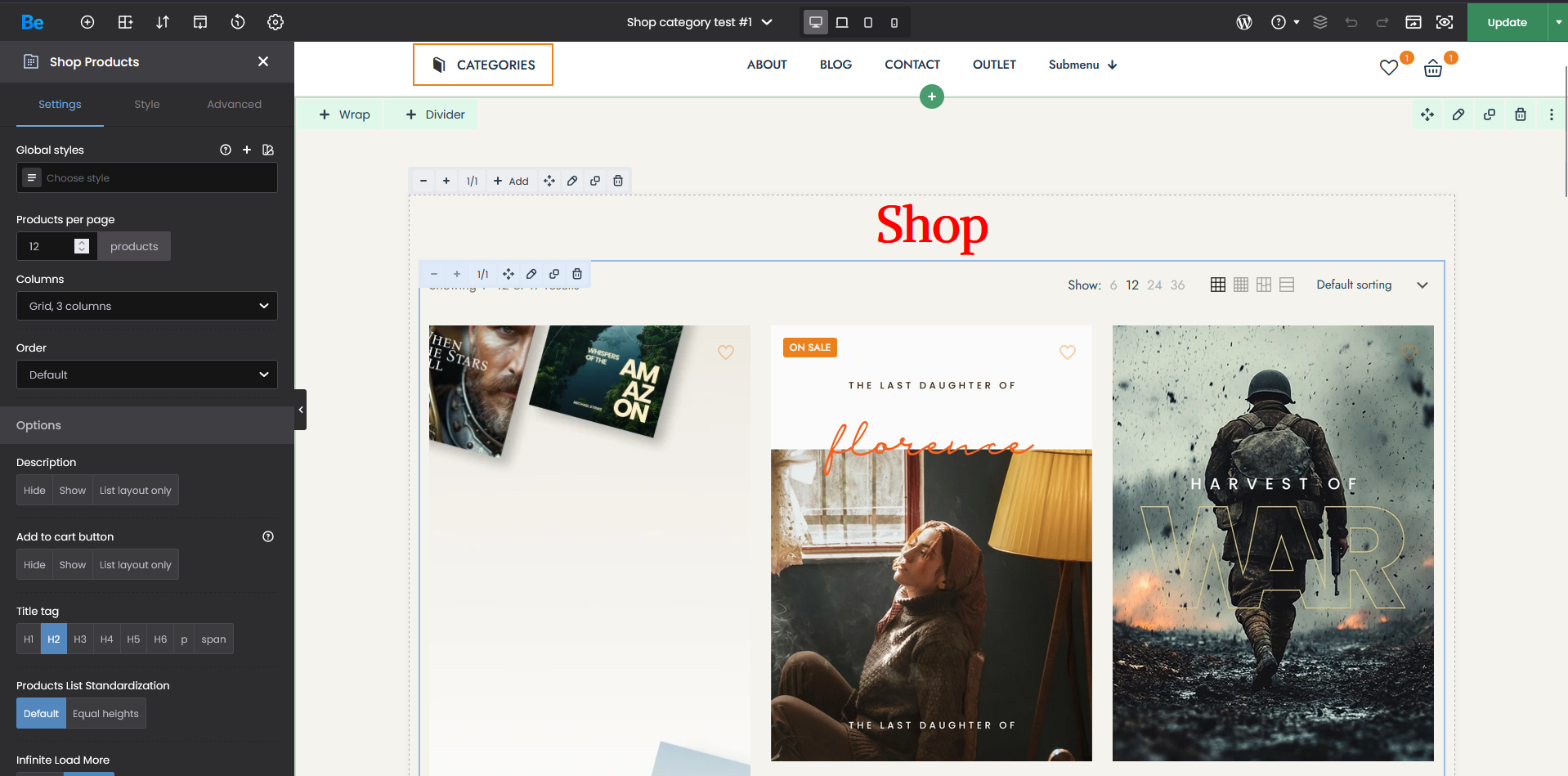The width and height of the screenshot is (1568, 776).
Task: Open pre-built sections template icon
Action: [x=200, y=22]
